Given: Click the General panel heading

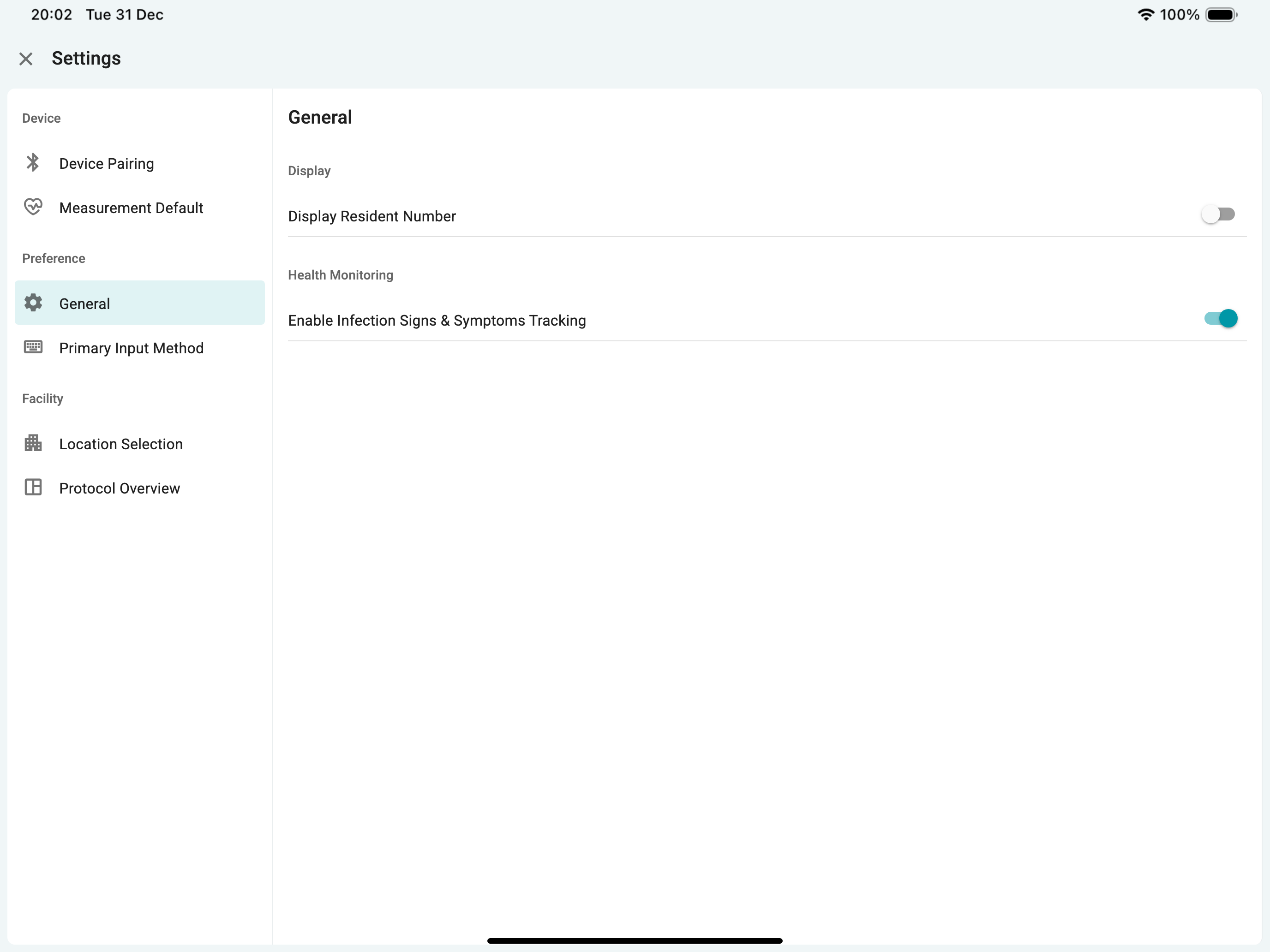Looking at the screenshot, I should [x=320, y=117].
